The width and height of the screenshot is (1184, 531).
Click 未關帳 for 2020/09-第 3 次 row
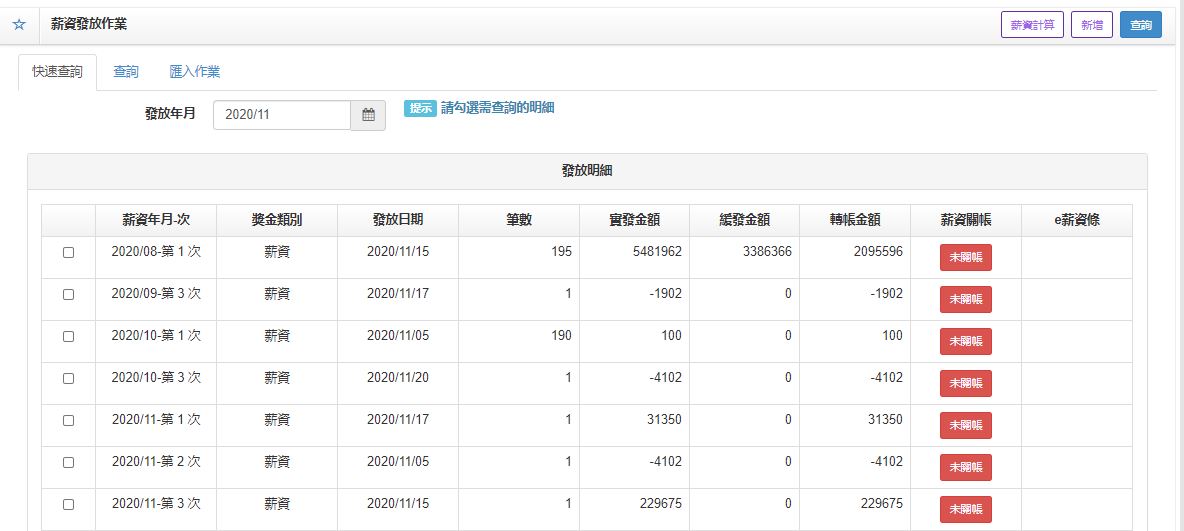(x=966, y=300)
